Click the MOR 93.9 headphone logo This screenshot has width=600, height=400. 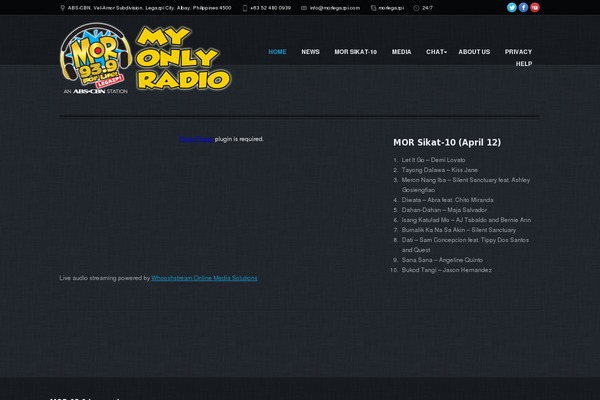click(96, 55)
